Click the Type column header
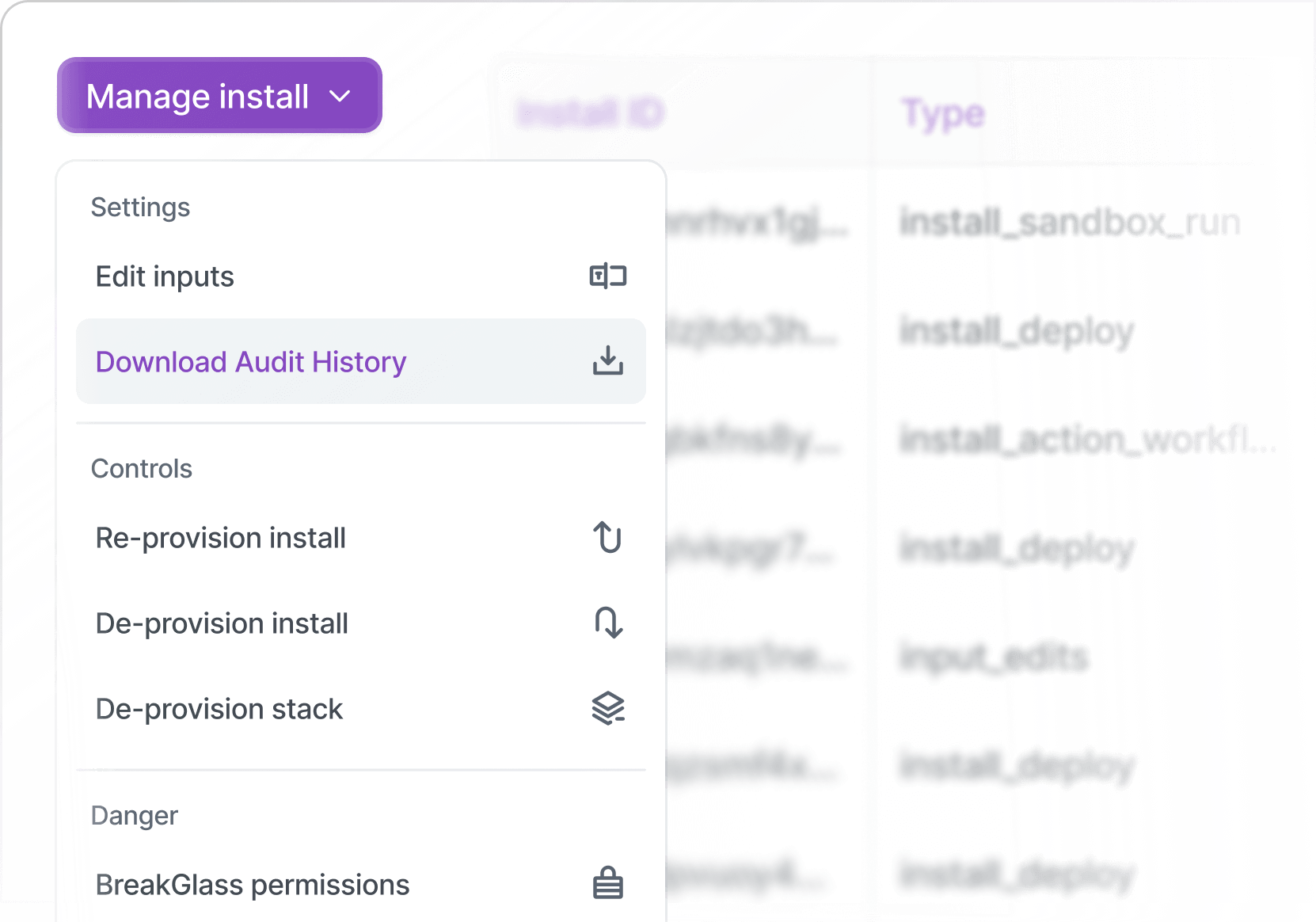The width and height of the screenshot is (1316, 922). click(x=942, y=114)
